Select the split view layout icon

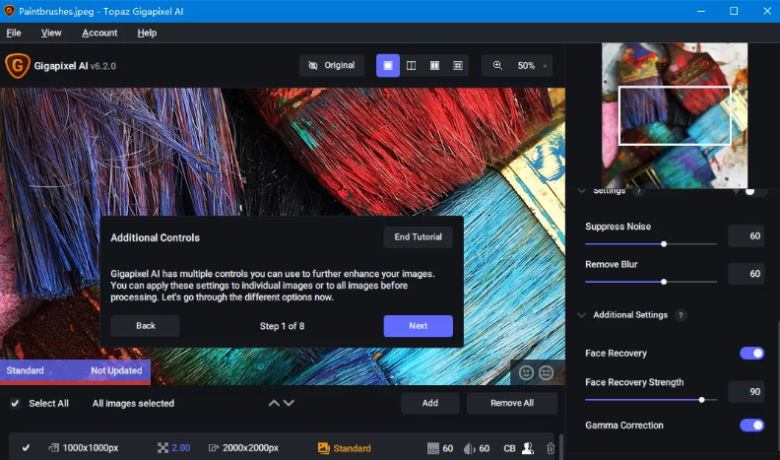411,65
